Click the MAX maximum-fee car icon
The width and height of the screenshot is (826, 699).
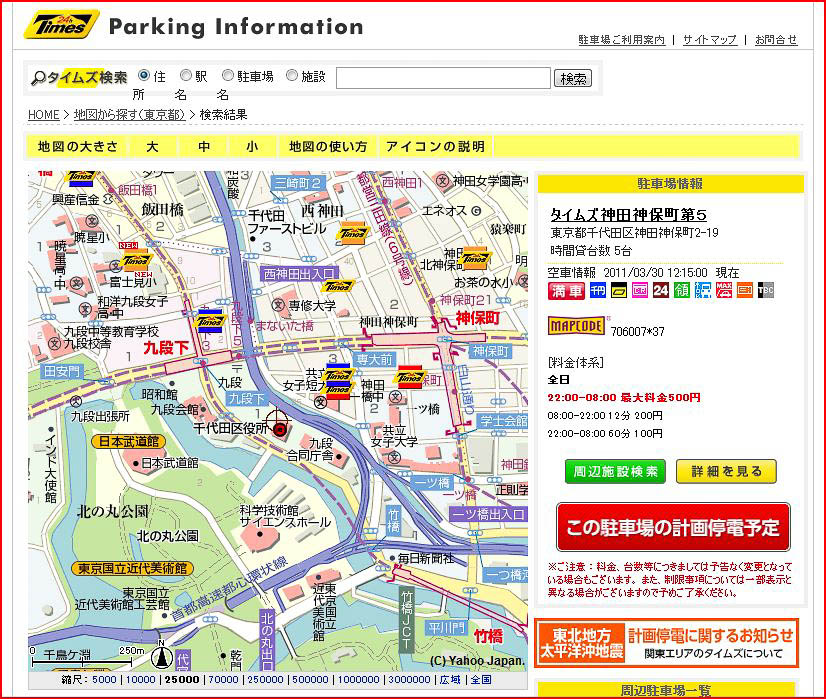pyautogui.click(x=723, y=291)
